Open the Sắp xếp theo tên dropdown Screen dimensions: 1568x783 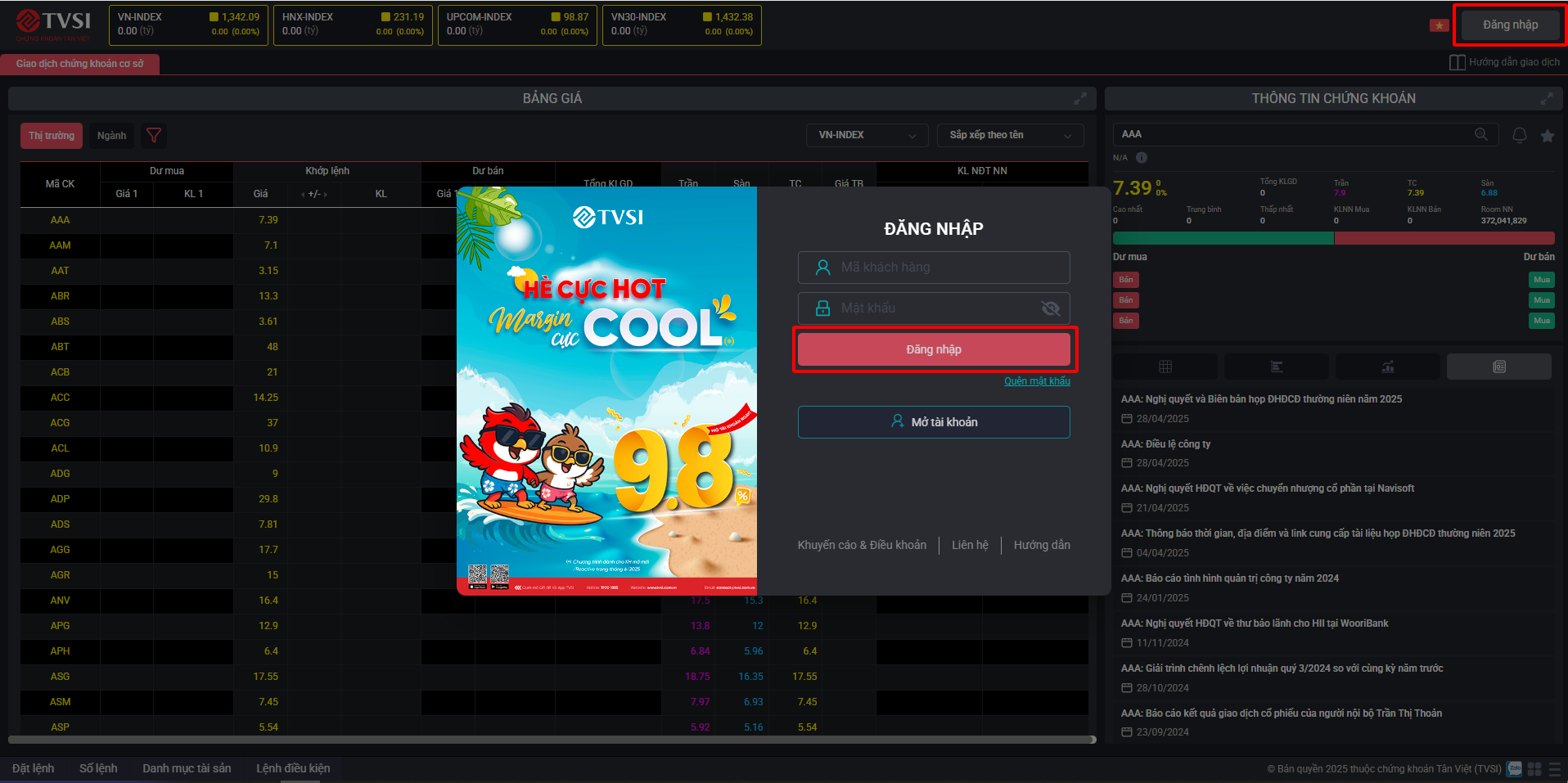(x=1010, y=135)
